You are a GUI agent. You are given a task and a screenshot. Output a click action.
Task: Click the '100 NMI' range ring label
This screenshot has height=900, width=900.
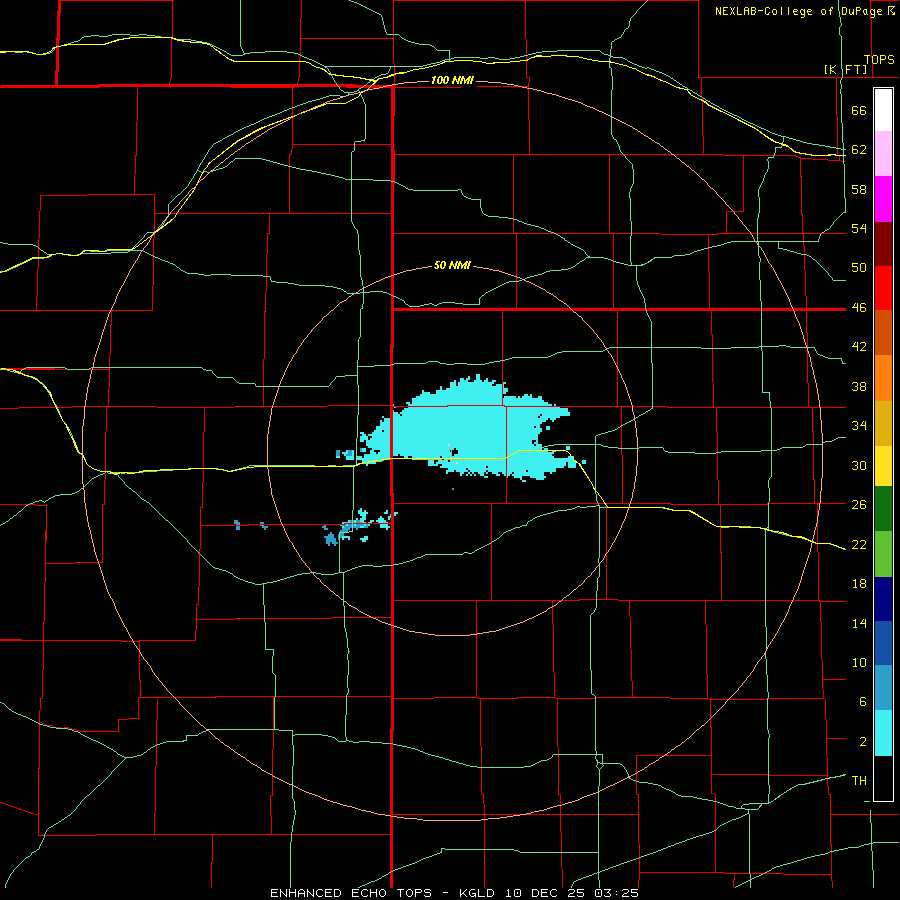click(452, 80)
